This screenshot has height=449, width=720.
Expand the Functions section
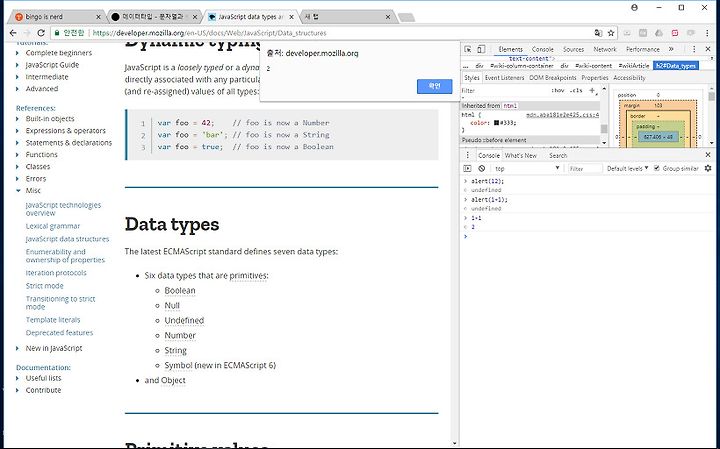tap(17, 155)
